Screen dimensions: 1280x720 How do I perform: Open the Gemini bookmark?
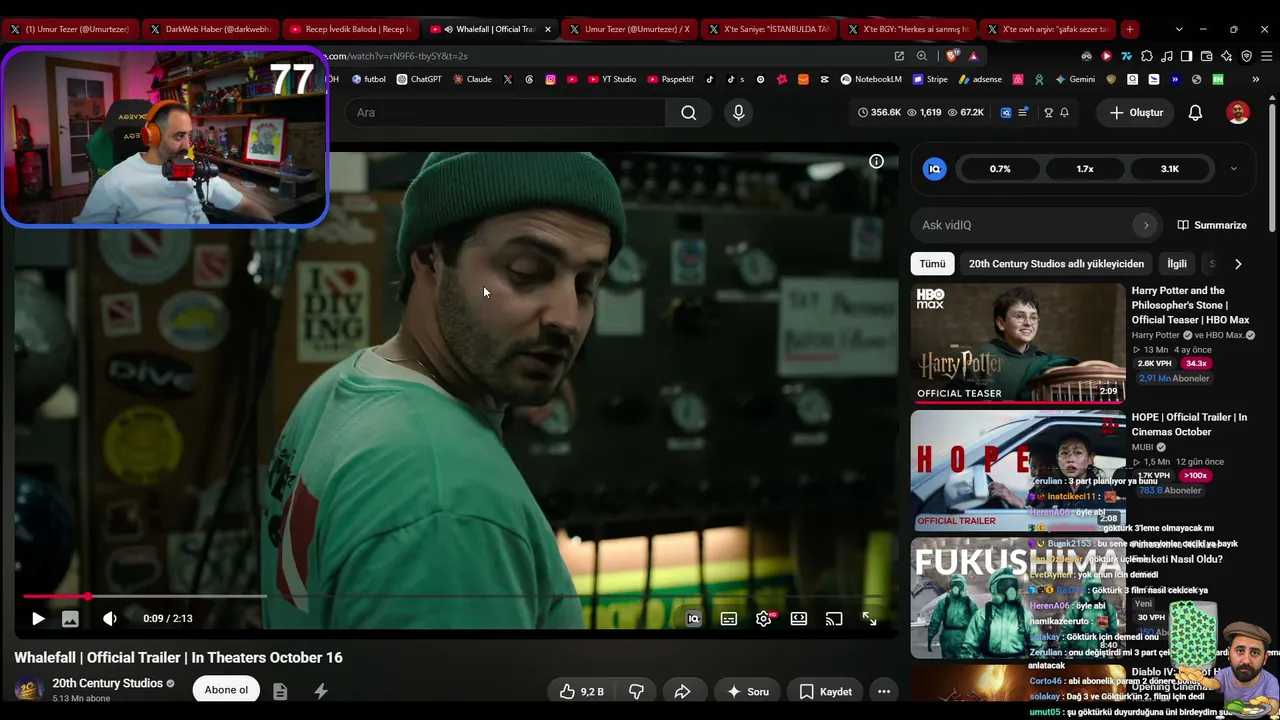coord(1076,79)
